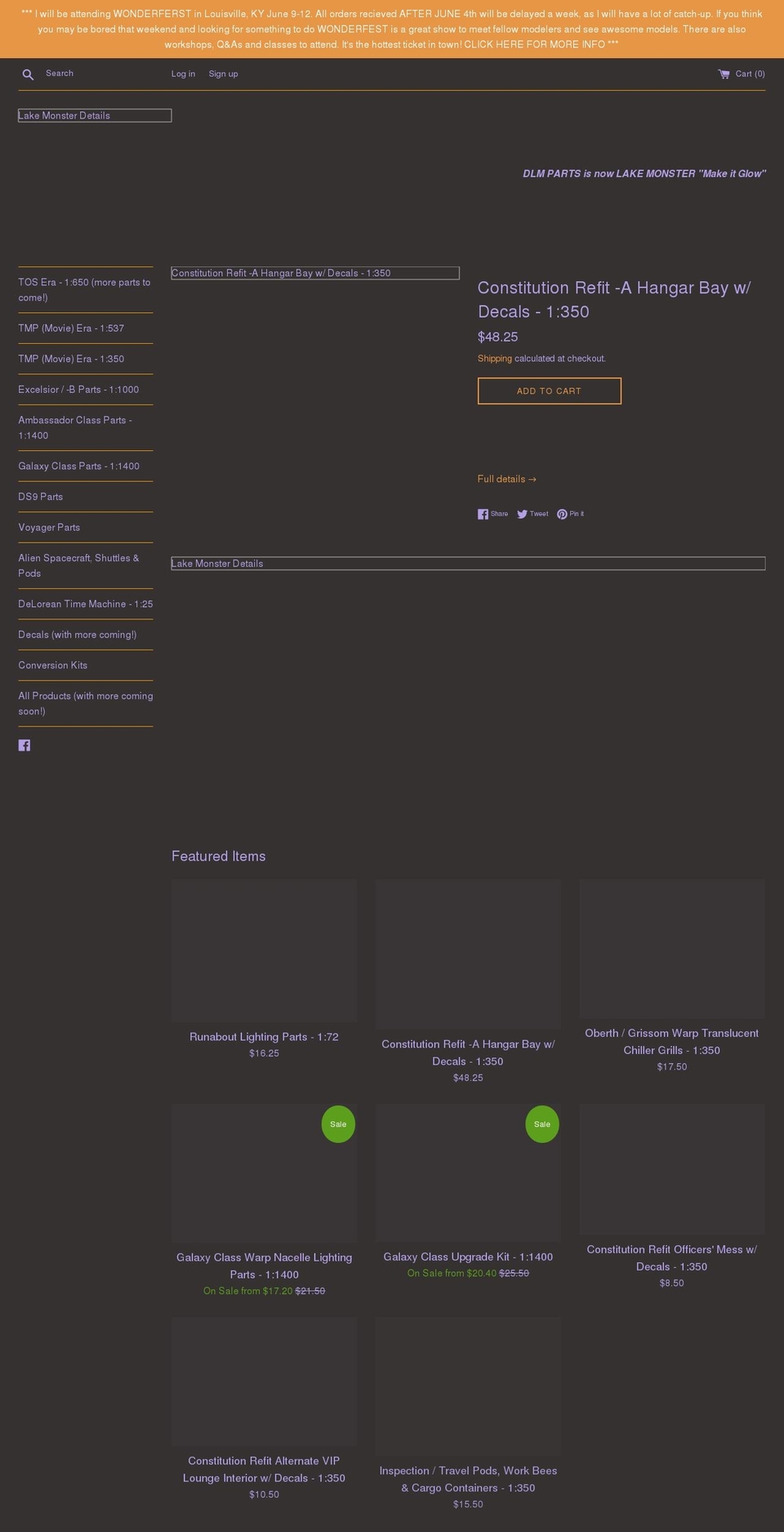Open Oberth / Grissom Warp Chiller Grills product

[672, 1042]
